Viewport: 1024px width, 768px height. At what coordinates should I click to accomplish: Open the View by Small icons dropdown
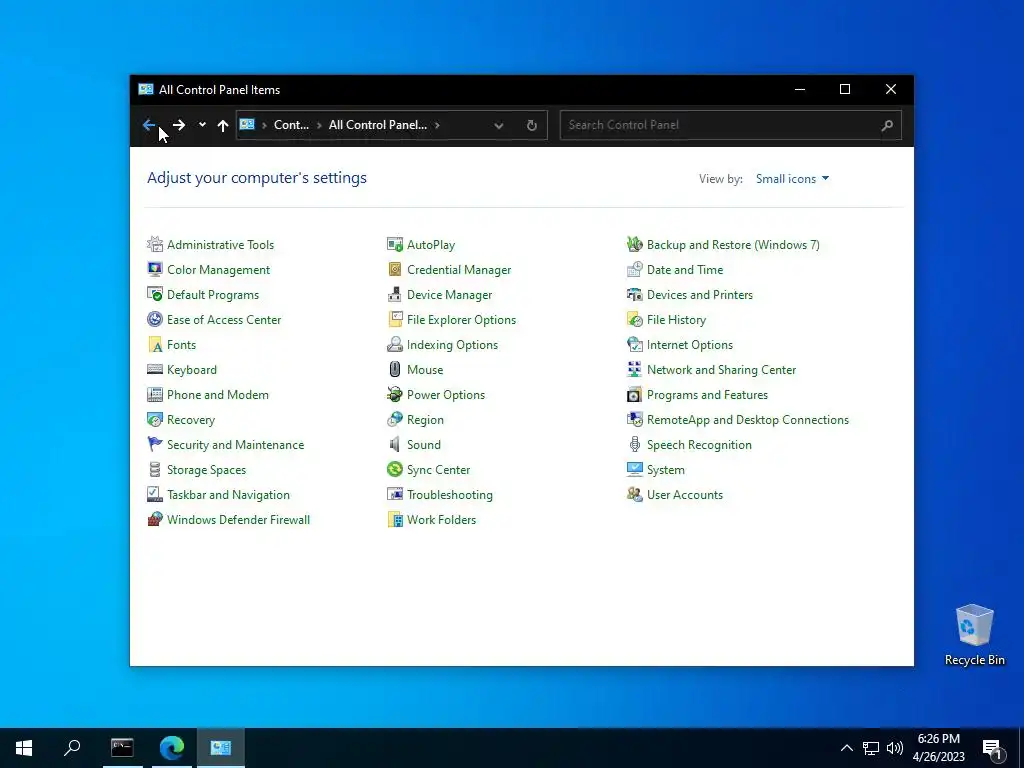(792, 179)
